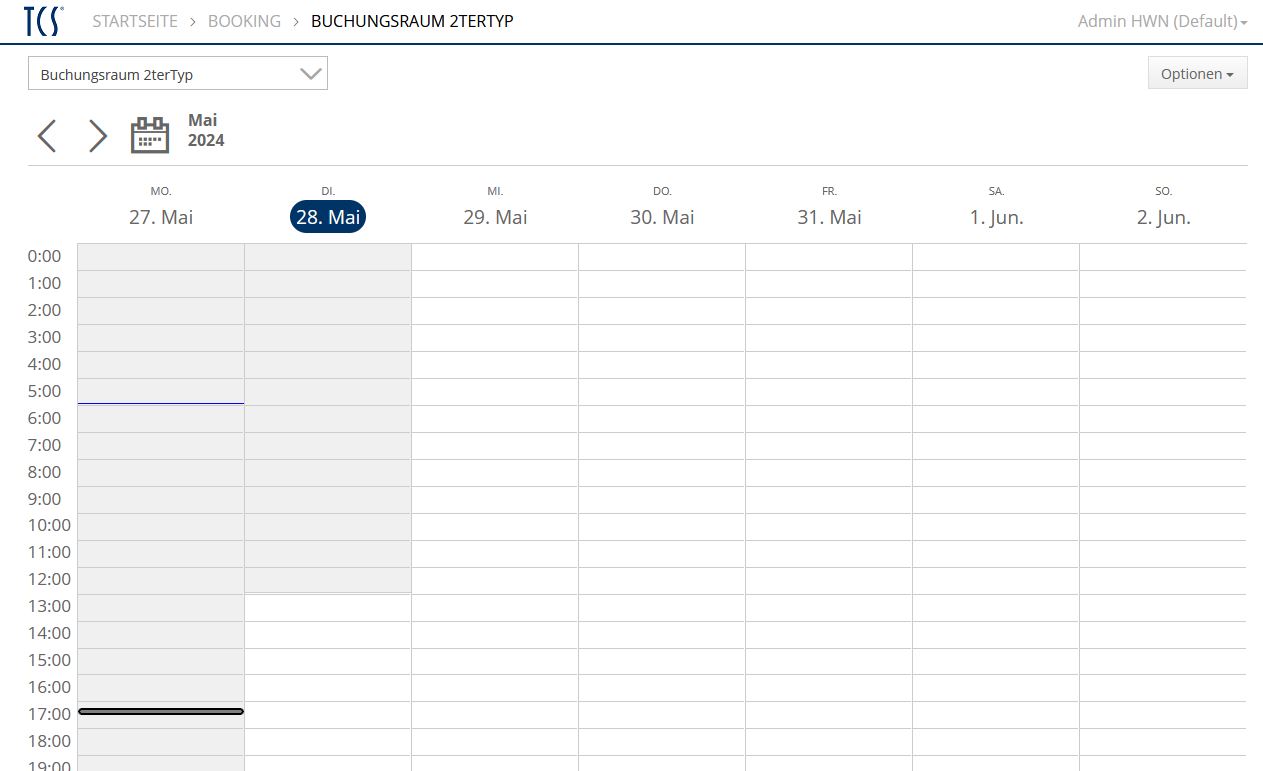Select the 30. Mai day header
The width and height of the screenshot is (1263, 771).
pos(662,217)
